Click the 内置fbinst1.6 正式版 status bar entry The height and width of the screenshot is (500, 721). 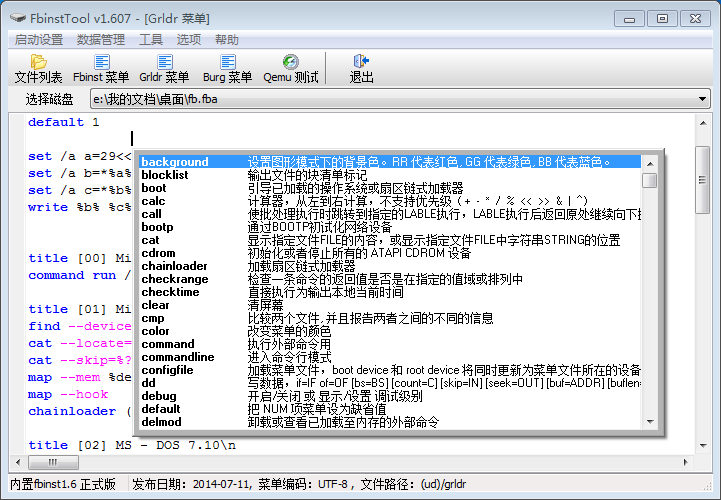coord(63,484)
